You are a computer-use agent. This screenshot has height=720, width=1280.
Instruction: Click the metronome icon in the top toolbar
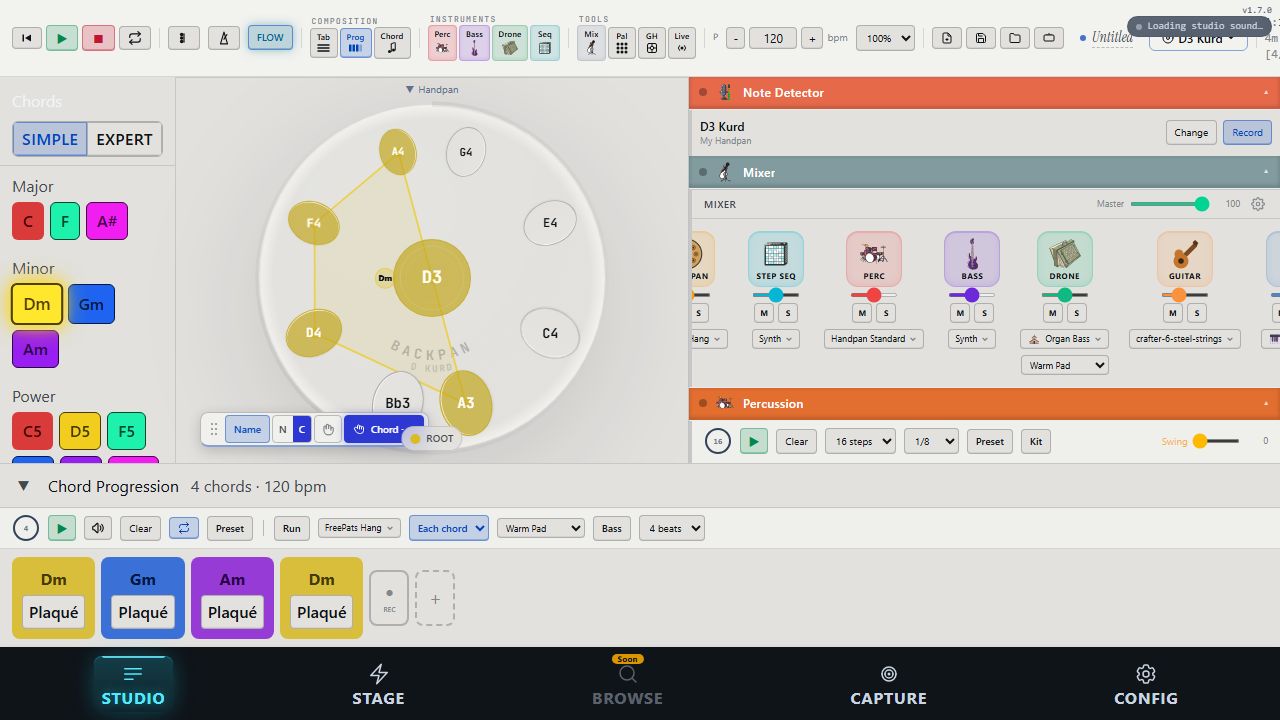tap(223, 38)
